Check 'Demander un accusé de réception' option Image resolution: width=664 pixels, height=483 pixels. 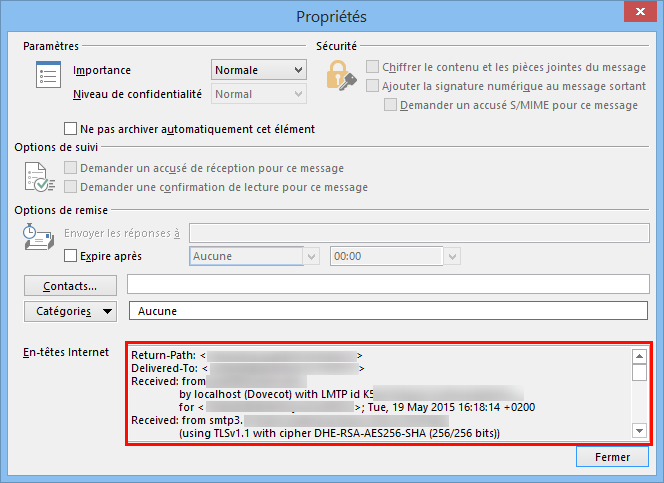coord(70,168)
